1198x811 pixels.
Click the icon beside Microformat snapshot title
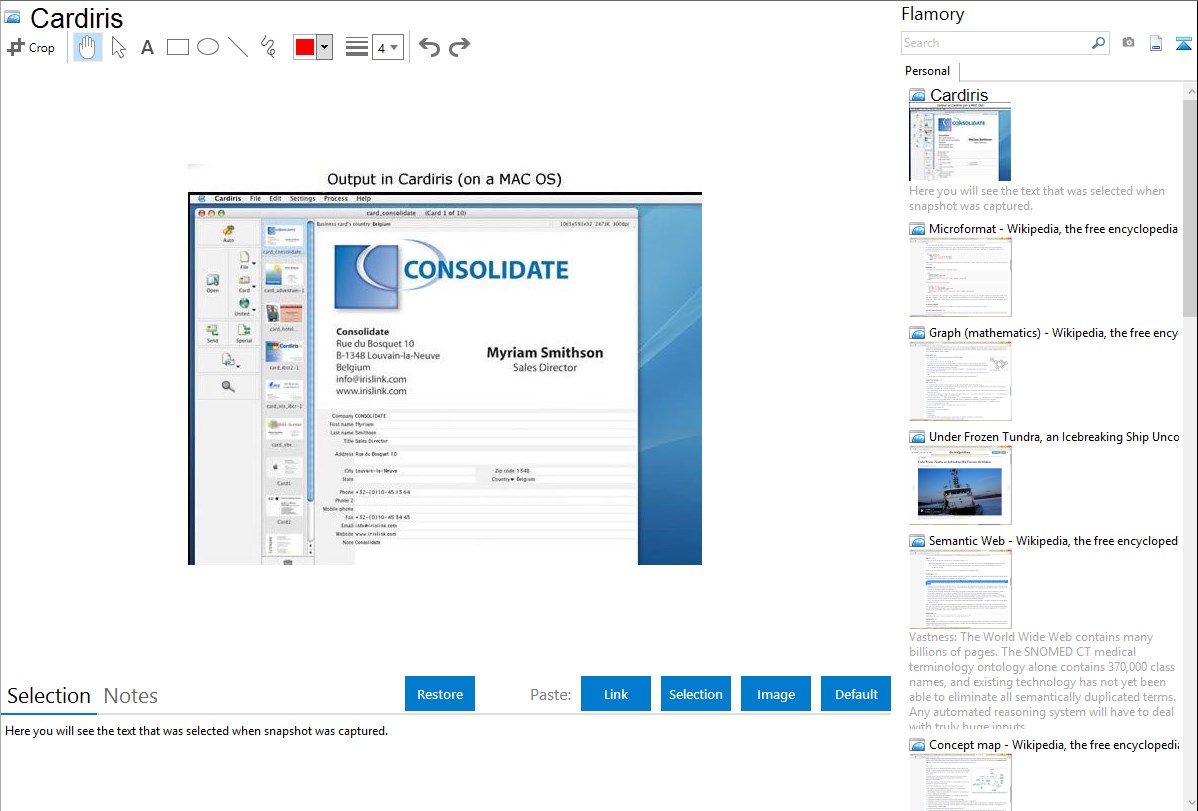[918, 229]
